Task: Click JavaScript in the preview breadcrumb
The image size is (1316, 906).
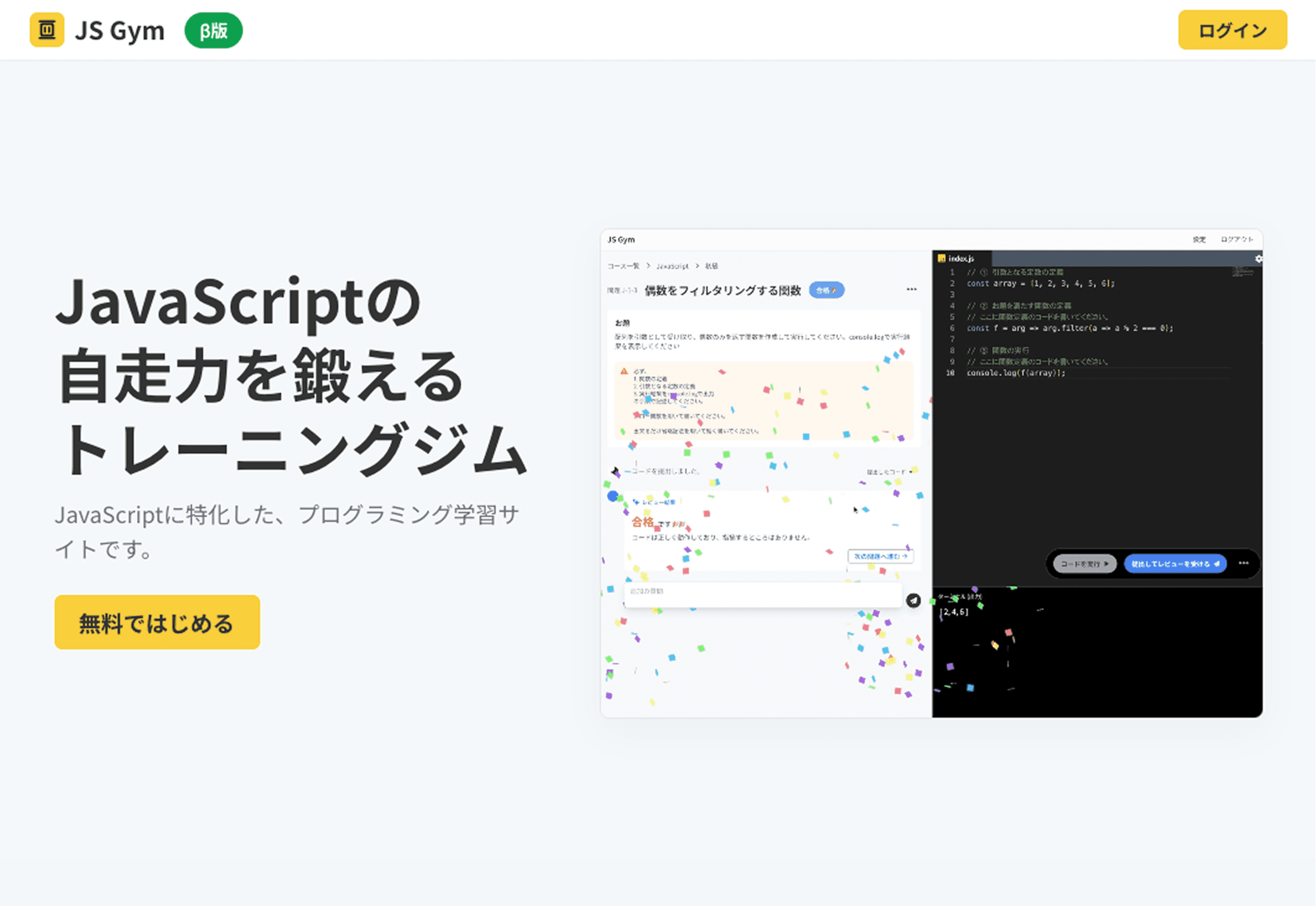Action: (x=672, y=266)
